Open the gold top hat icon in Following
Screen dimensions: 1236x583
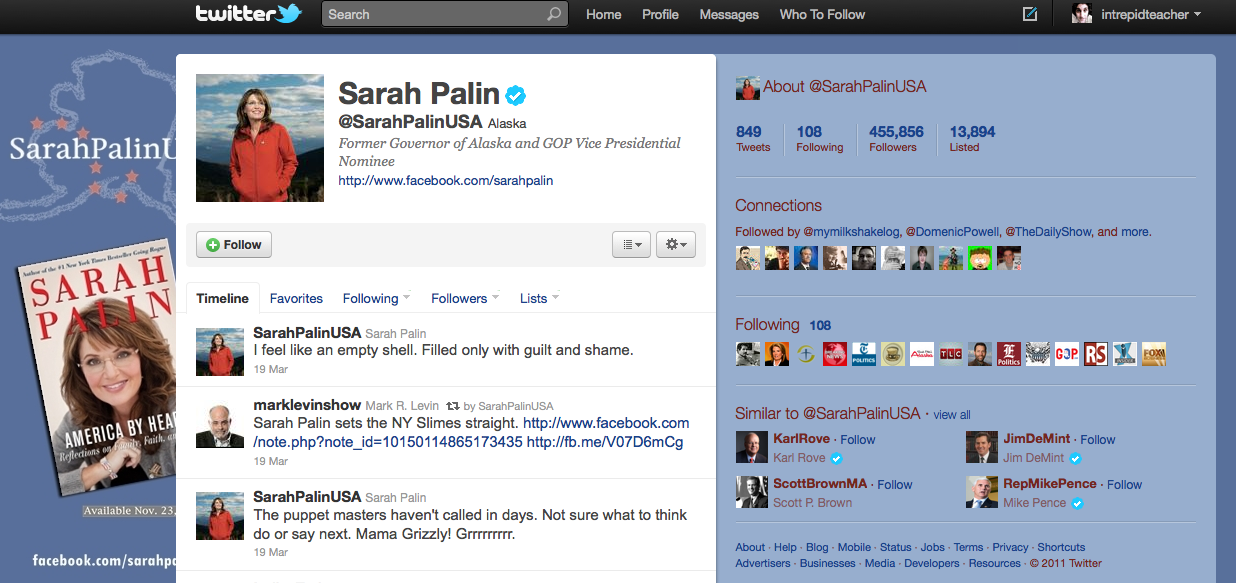point(893,354)
